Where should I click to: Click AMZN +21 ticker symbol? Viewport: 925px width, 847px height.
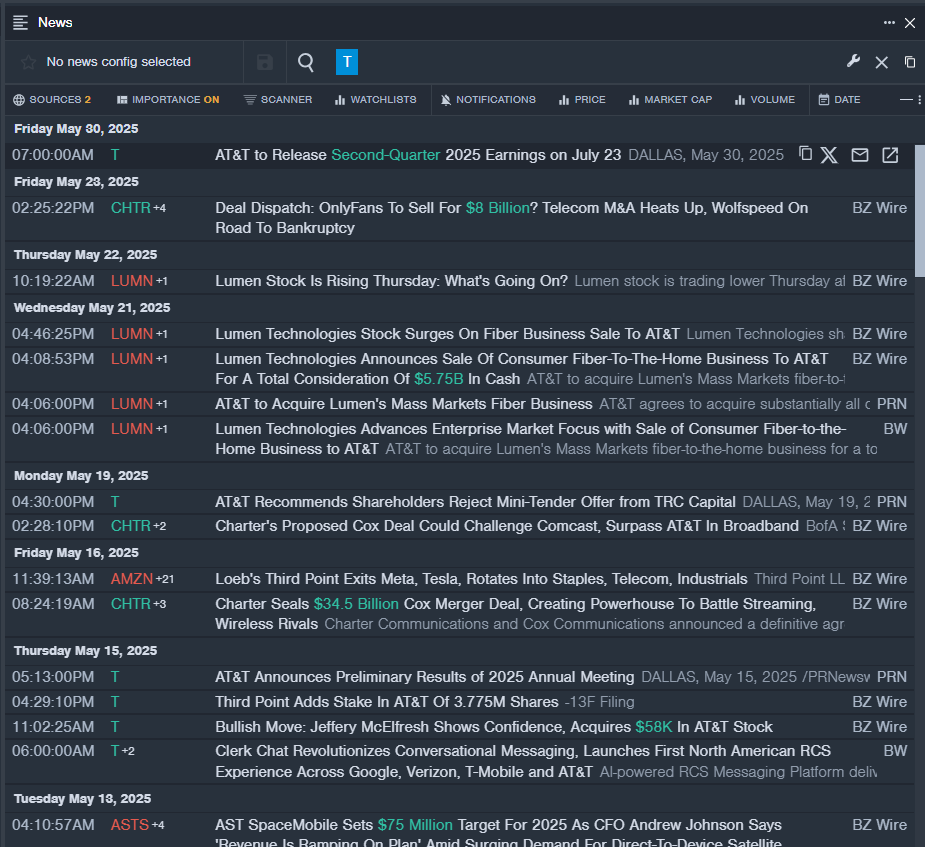point(132,579)
